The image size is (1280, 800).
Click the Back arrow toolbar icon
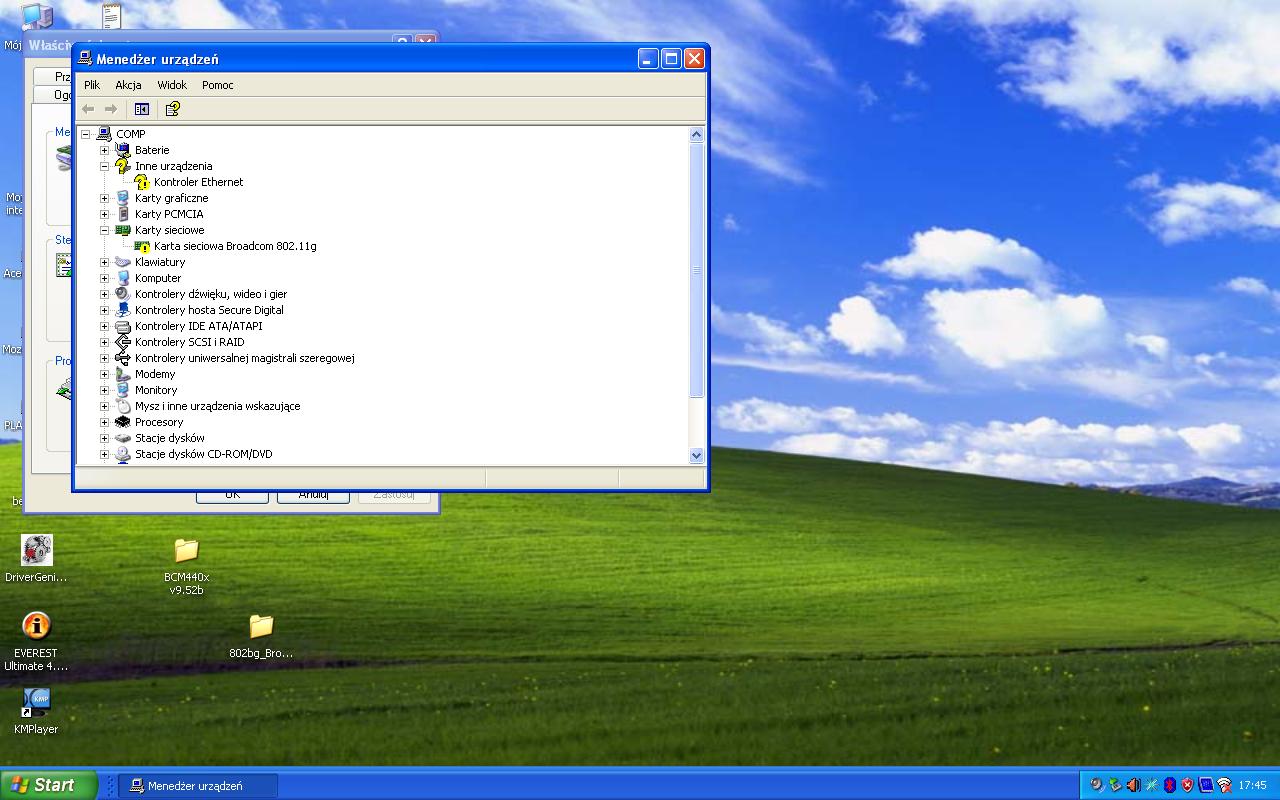[x=88, y=109]
